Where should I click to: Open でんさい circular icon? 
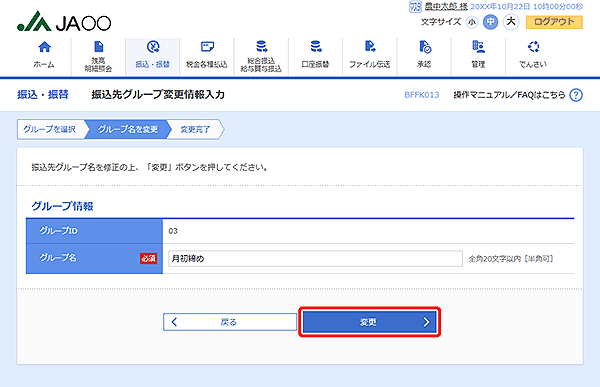533,47
